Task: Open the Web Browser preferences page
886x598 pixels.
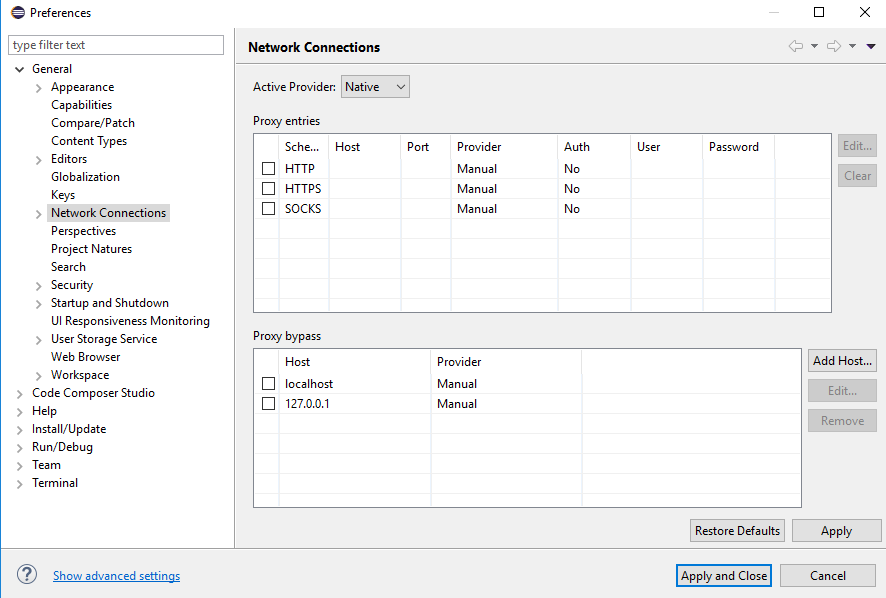Action: click(86, 357)
